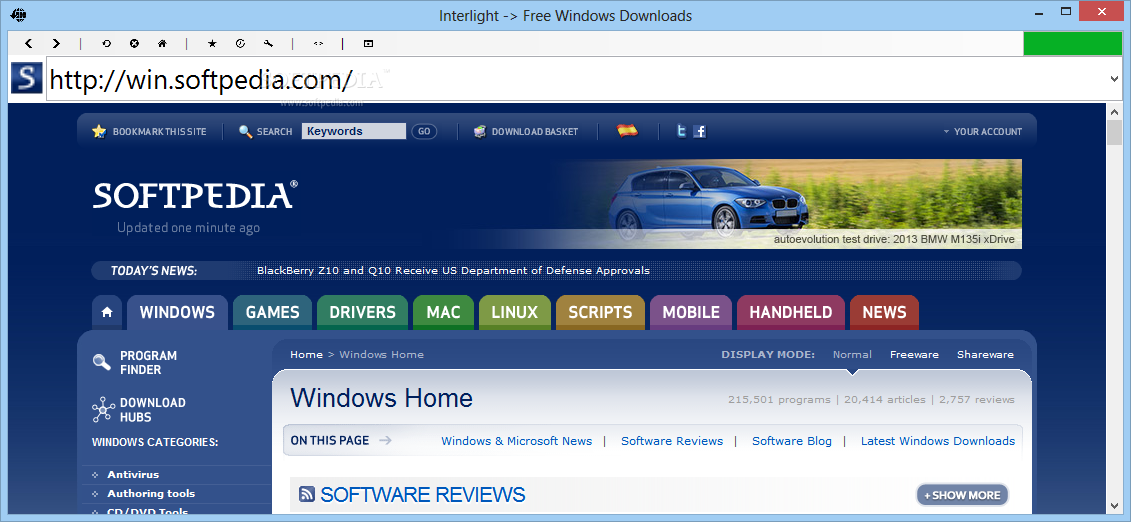Click the BlackBerry Z10 news headline
The width and height of the screenshot is (1131, 522).
pos(453,271)
